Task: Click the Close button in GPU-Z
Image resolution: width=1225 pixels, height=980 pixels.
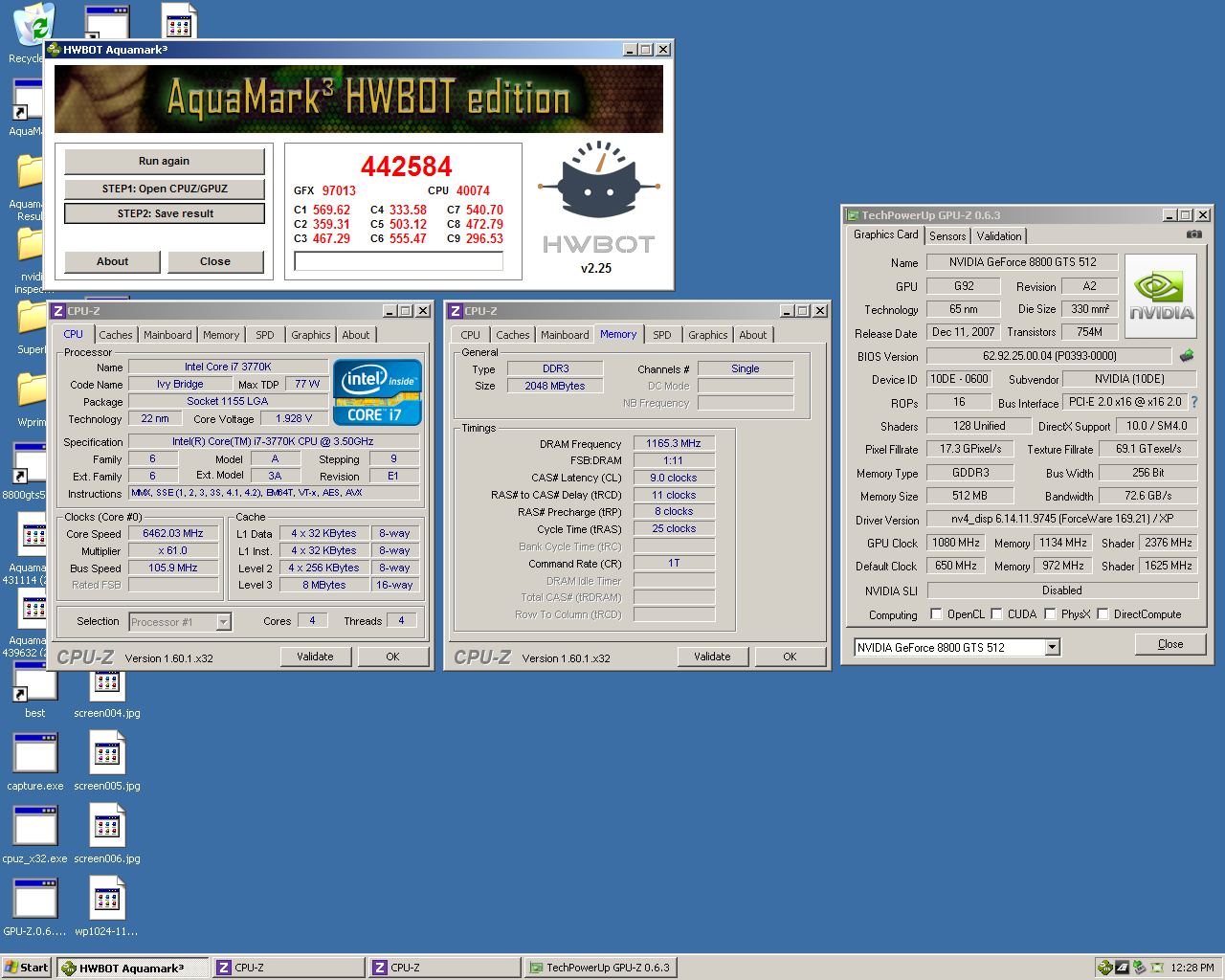Action: click(x=1170, y=644)
